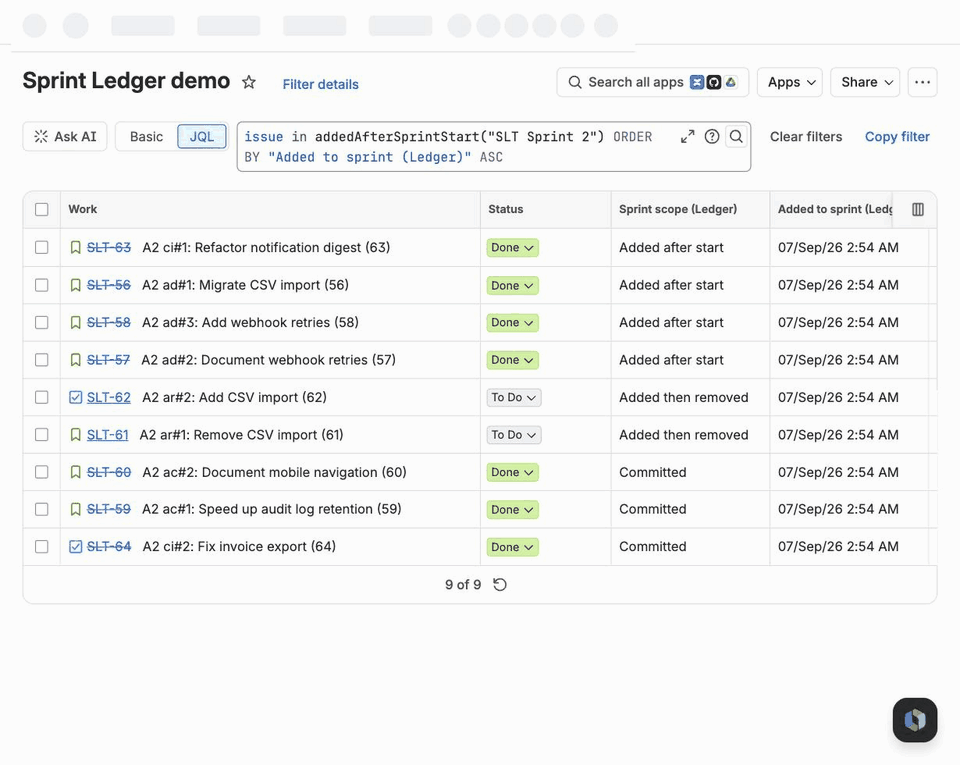
Task: Run search with the magnifier button
Action: (736, 136)
